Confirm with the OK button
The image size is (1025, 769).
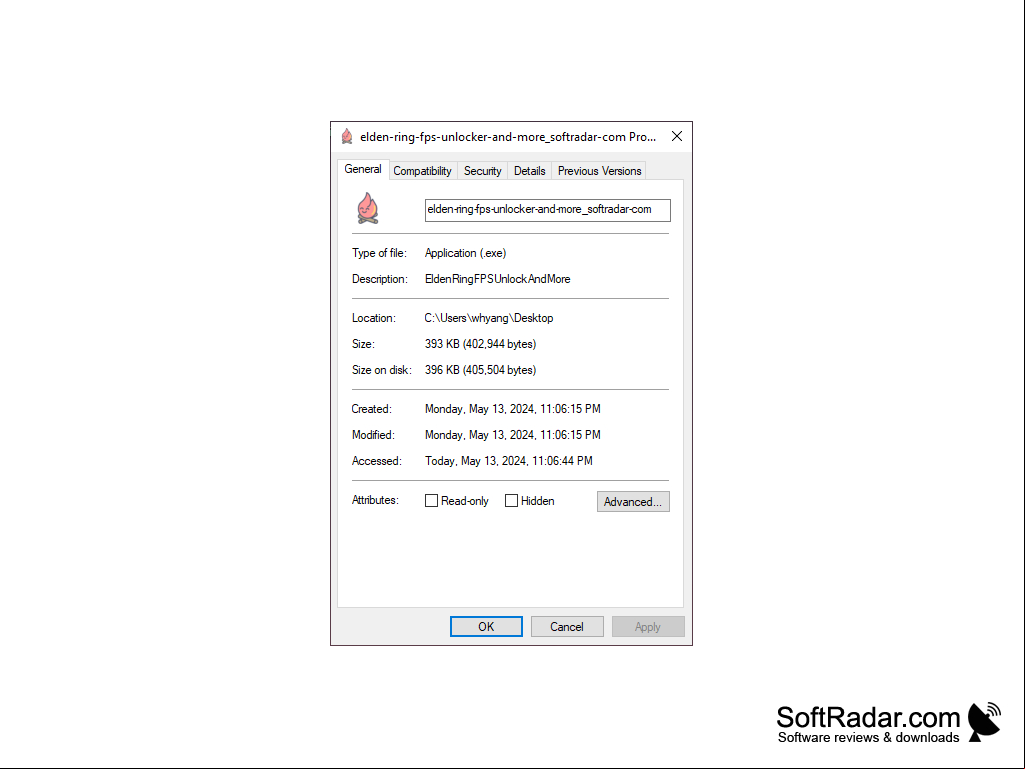pos(486,626)
